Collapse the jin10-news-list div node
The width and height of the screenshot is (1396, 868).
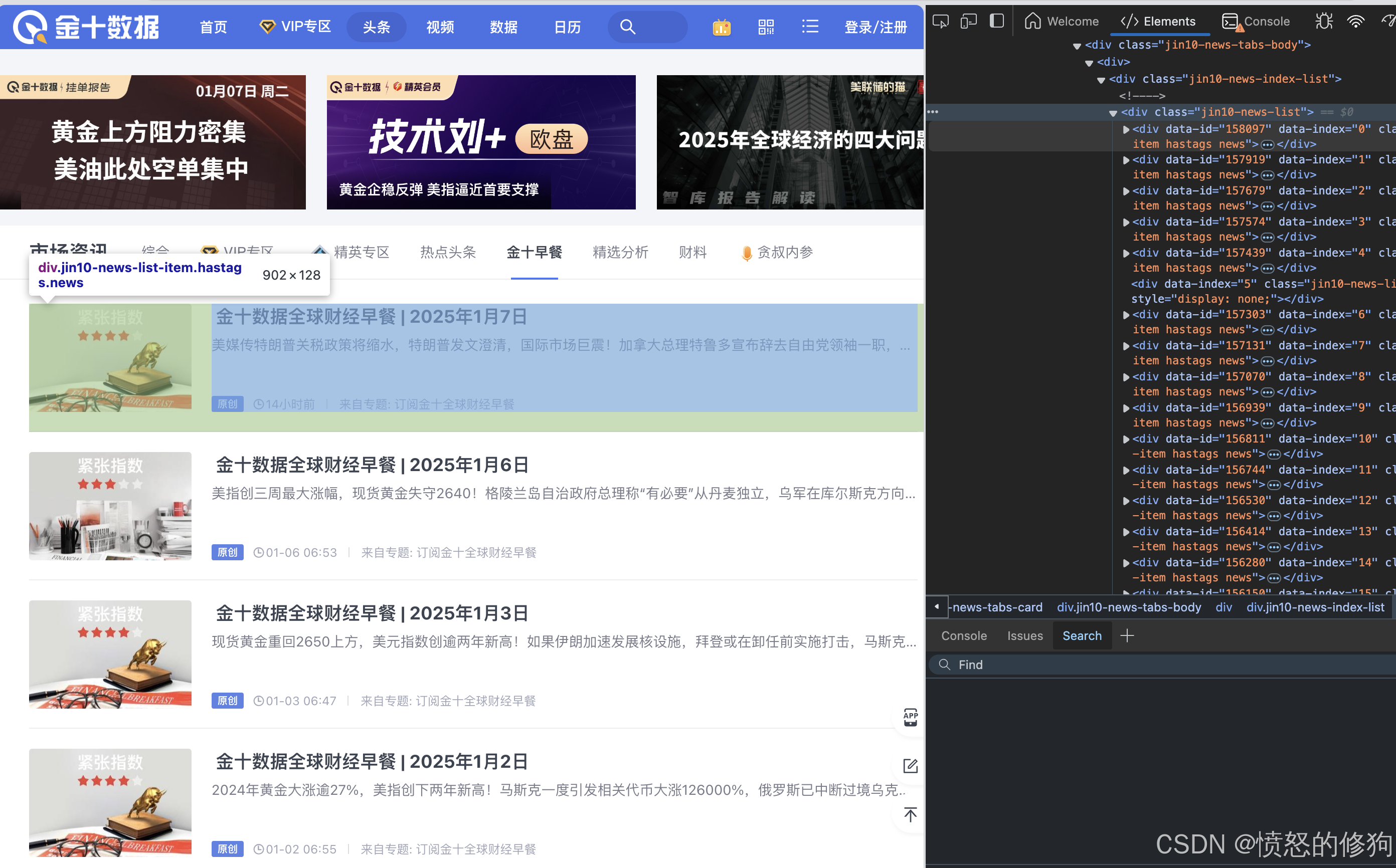[1113, 113]
